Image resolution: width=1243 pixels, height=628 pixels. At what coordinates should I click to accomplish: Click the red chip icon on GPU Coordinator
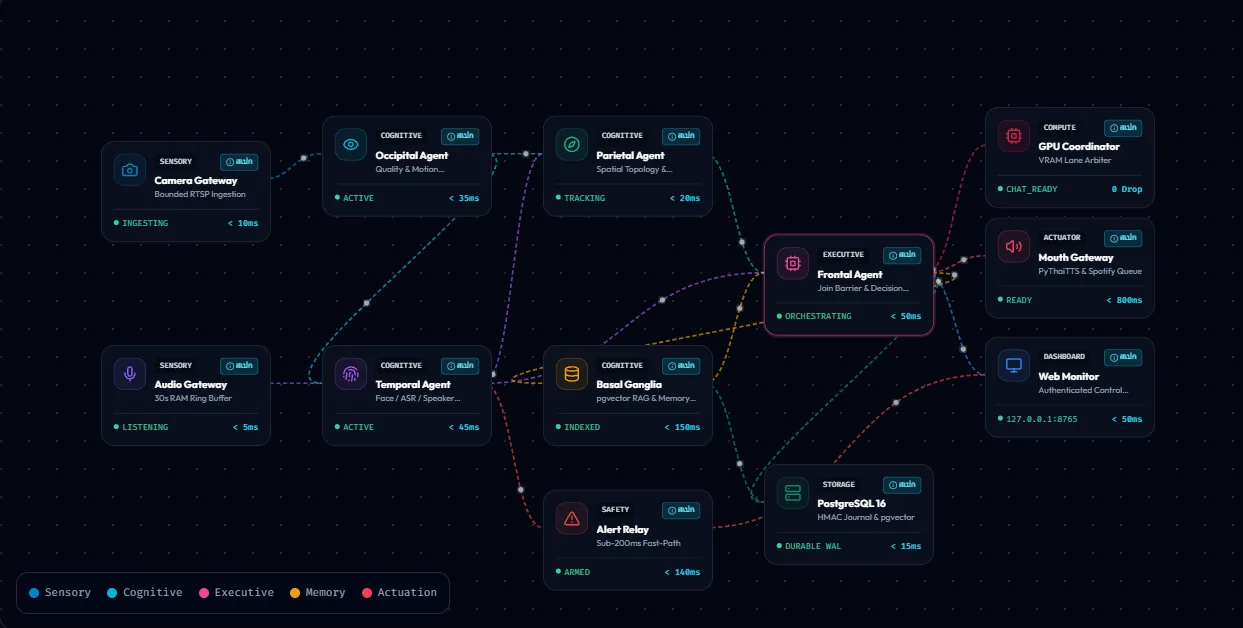pyautogui.click(x=1014, y=136)
